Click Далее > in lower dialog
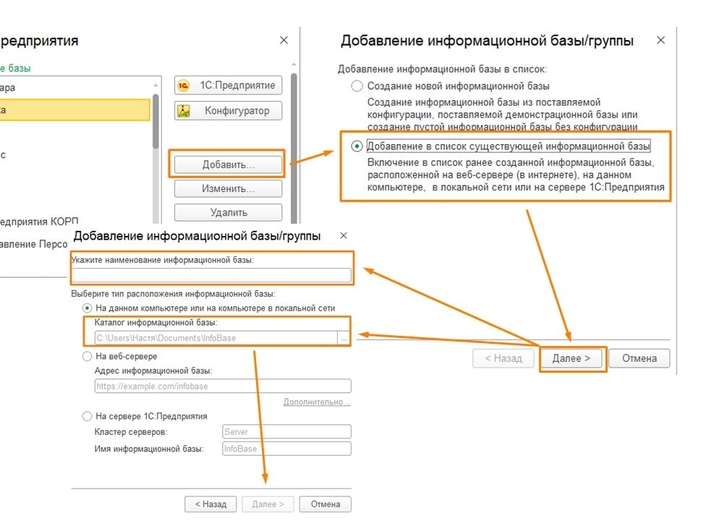The width and height of the screenshot is (714, 527). click(x=268, y=504)
